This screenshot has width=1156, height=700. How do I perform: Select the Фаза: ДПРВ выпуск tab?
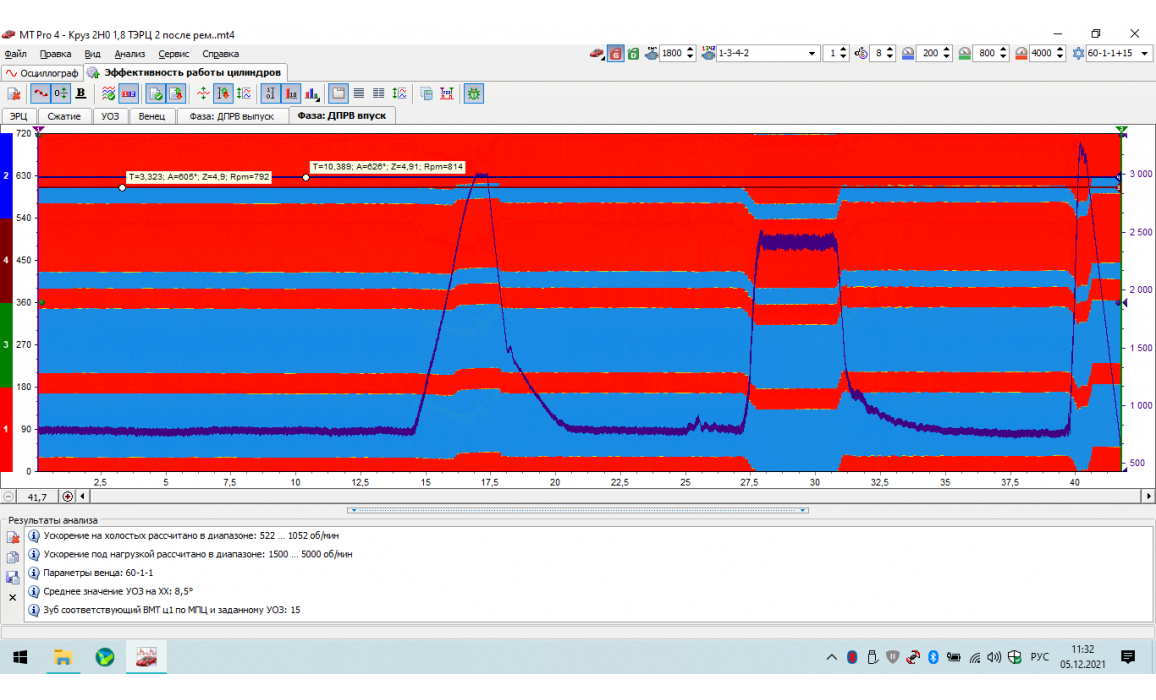point(231,116)
